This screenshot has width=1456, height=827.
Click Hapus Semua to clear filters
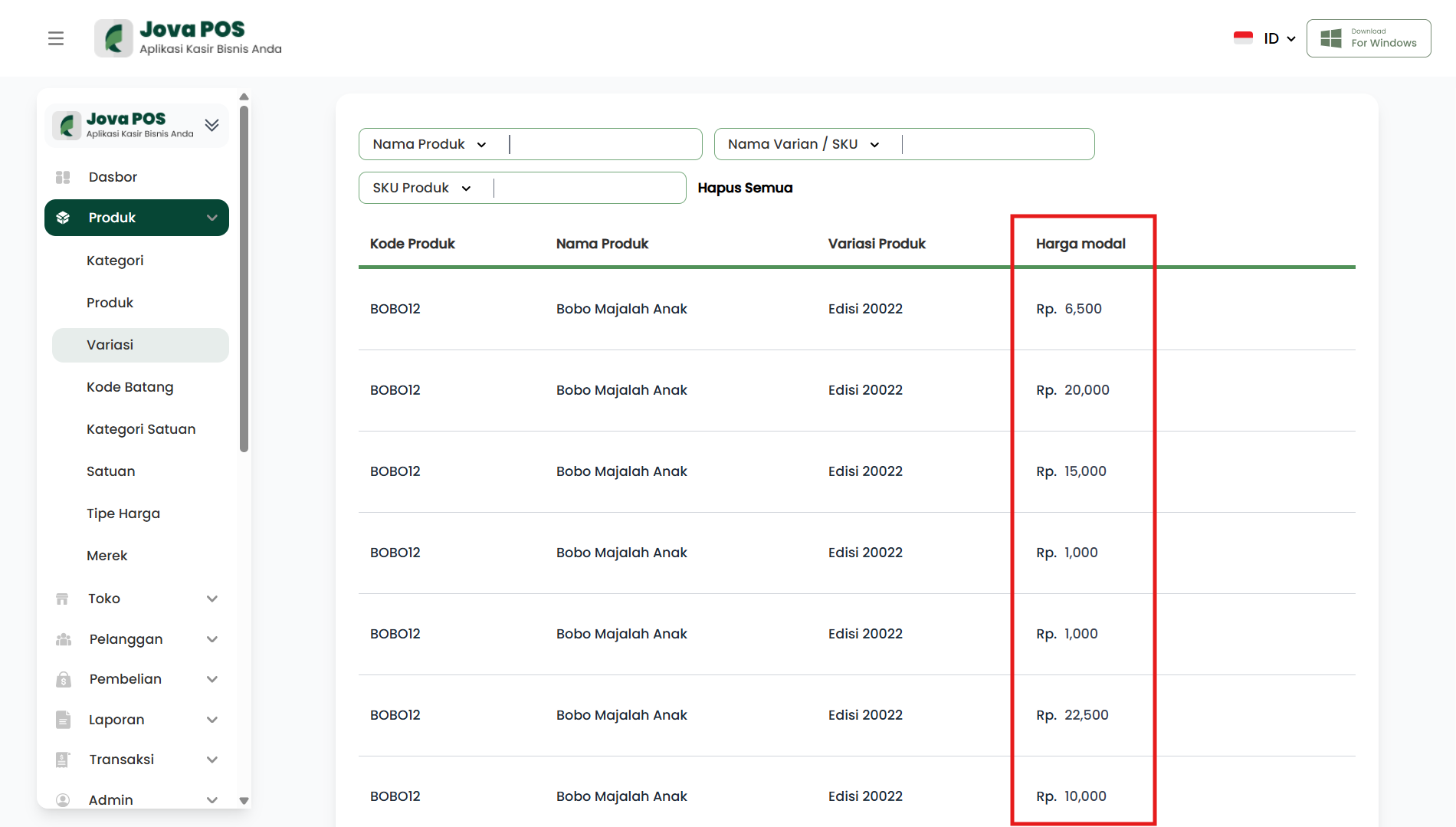pyautogui.click(x=745, y=188)
